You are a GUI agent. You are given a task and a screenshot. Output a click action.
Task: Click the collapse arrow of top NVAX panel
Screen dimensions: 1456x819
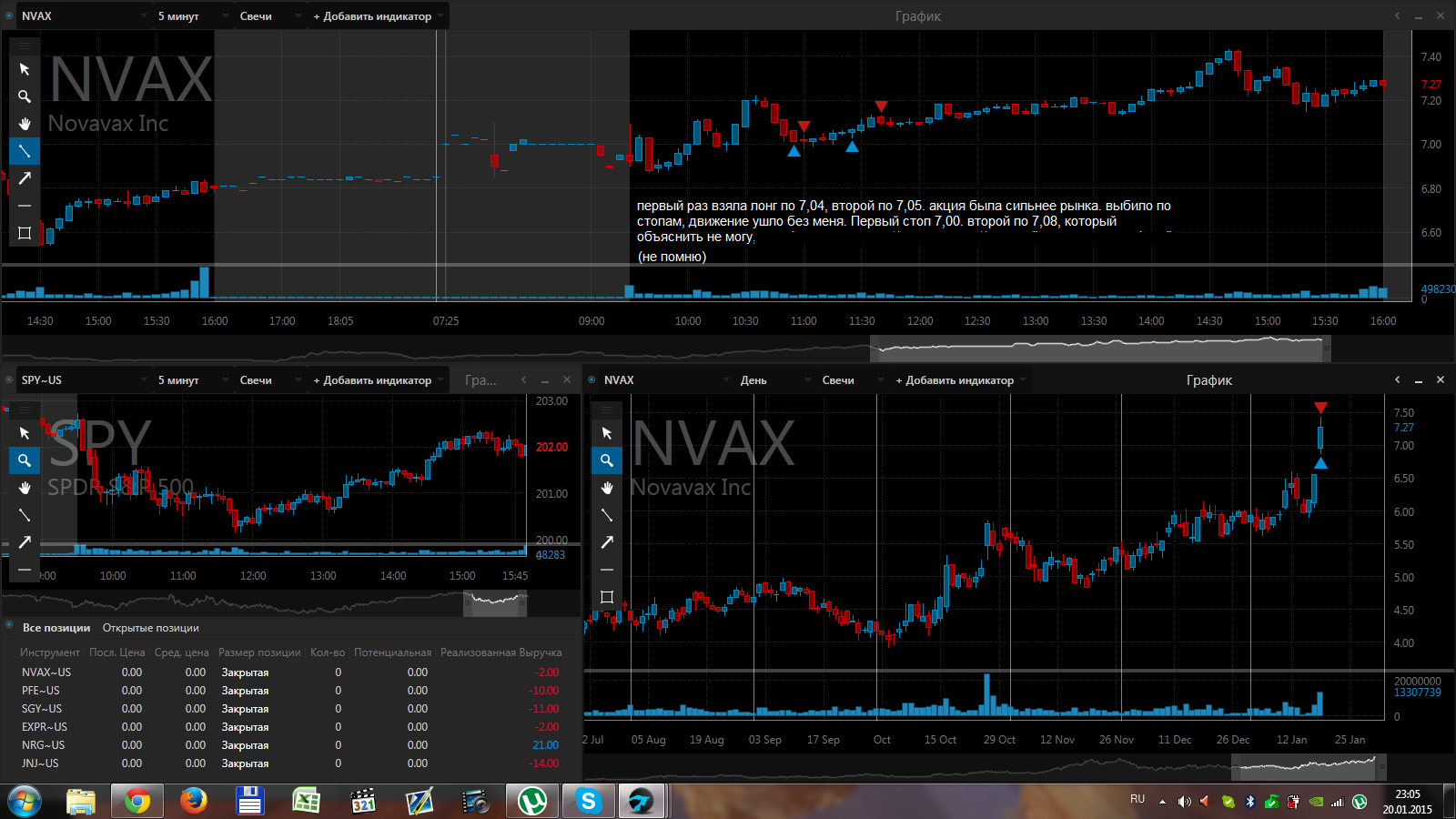[x=1397, y=15]
